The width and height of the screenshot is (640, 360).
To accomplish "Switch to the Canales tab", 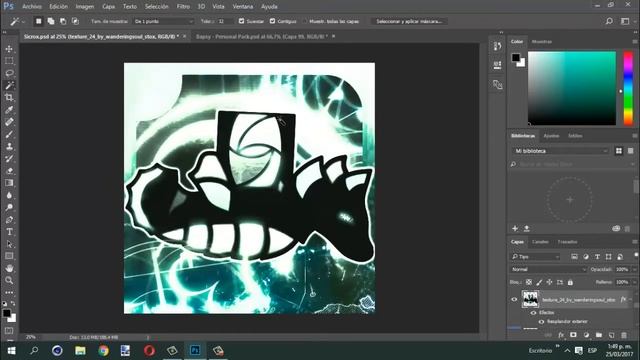I will pos(540,242).
